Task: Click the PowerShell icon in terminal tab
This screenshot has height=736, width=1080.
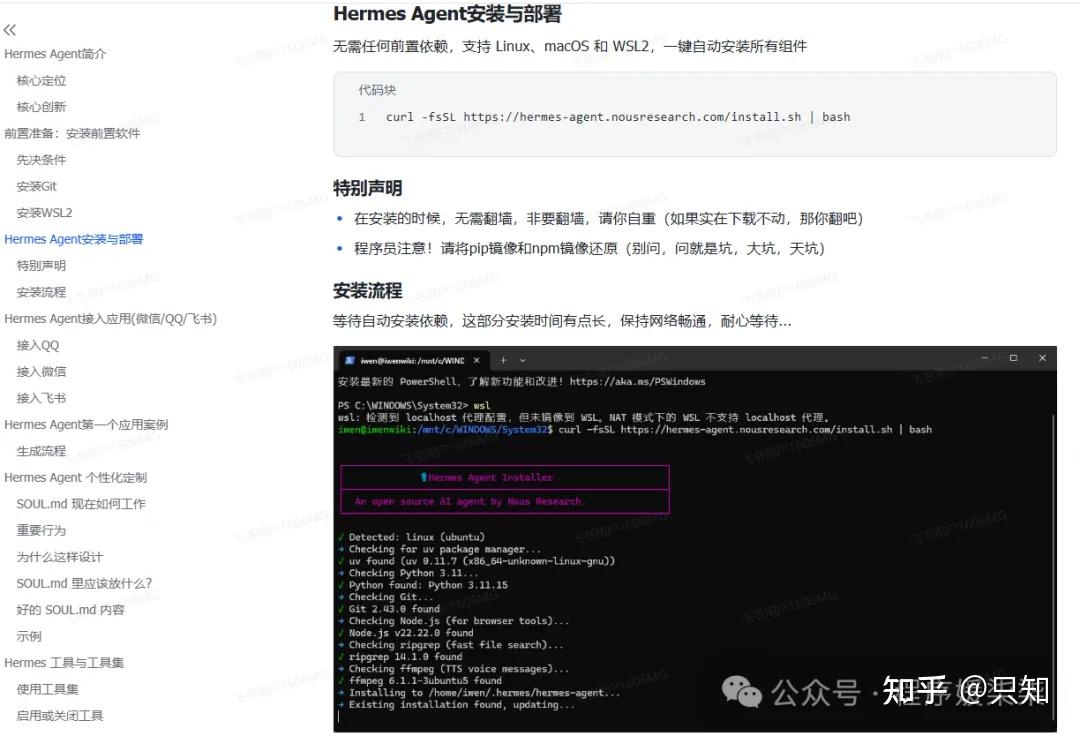Action: pyautogui.click(x=350, y=360)
